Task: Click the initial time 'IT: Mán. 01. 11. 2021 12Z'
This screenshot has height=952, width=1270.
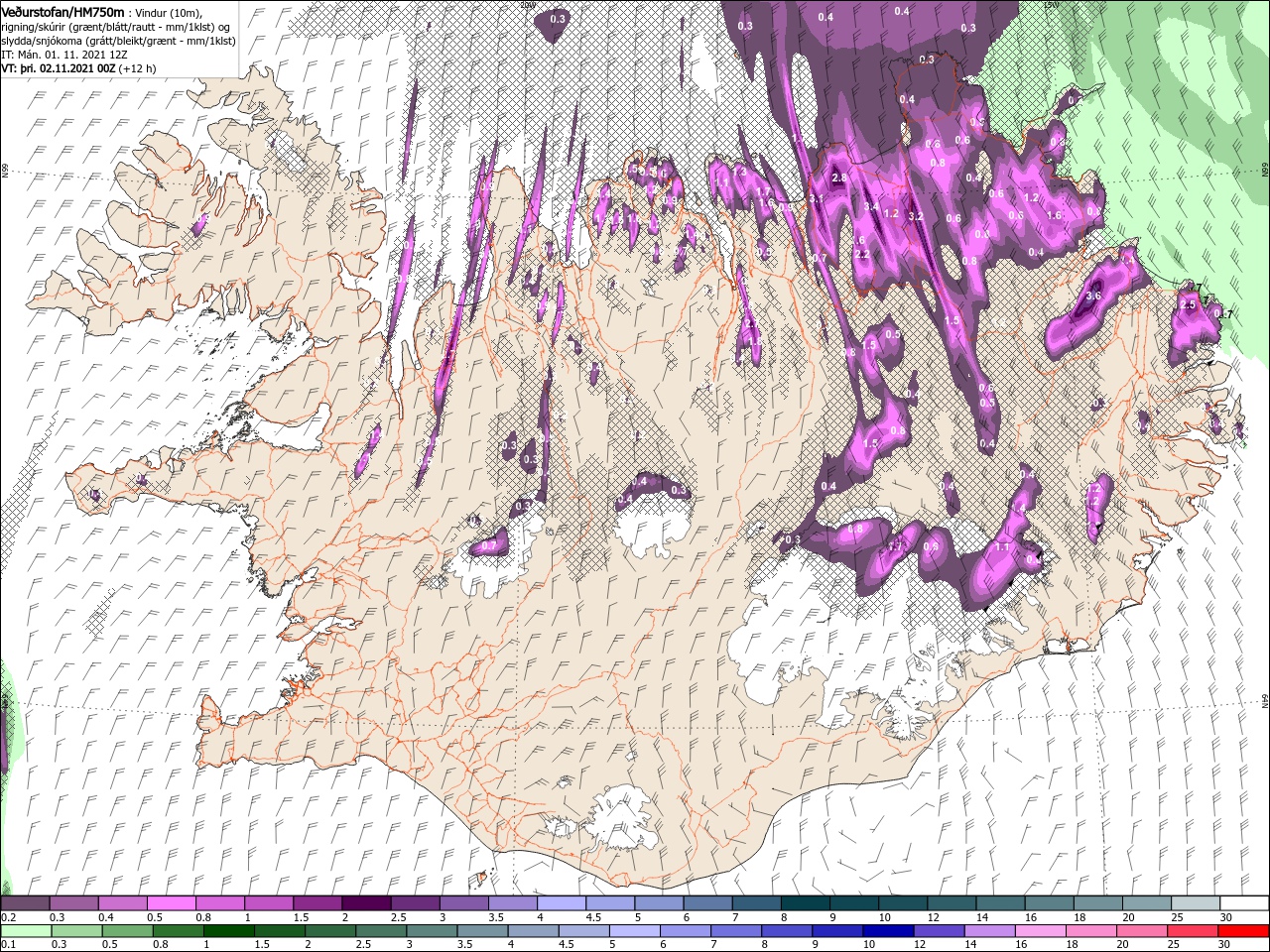Action: (65, 55)
